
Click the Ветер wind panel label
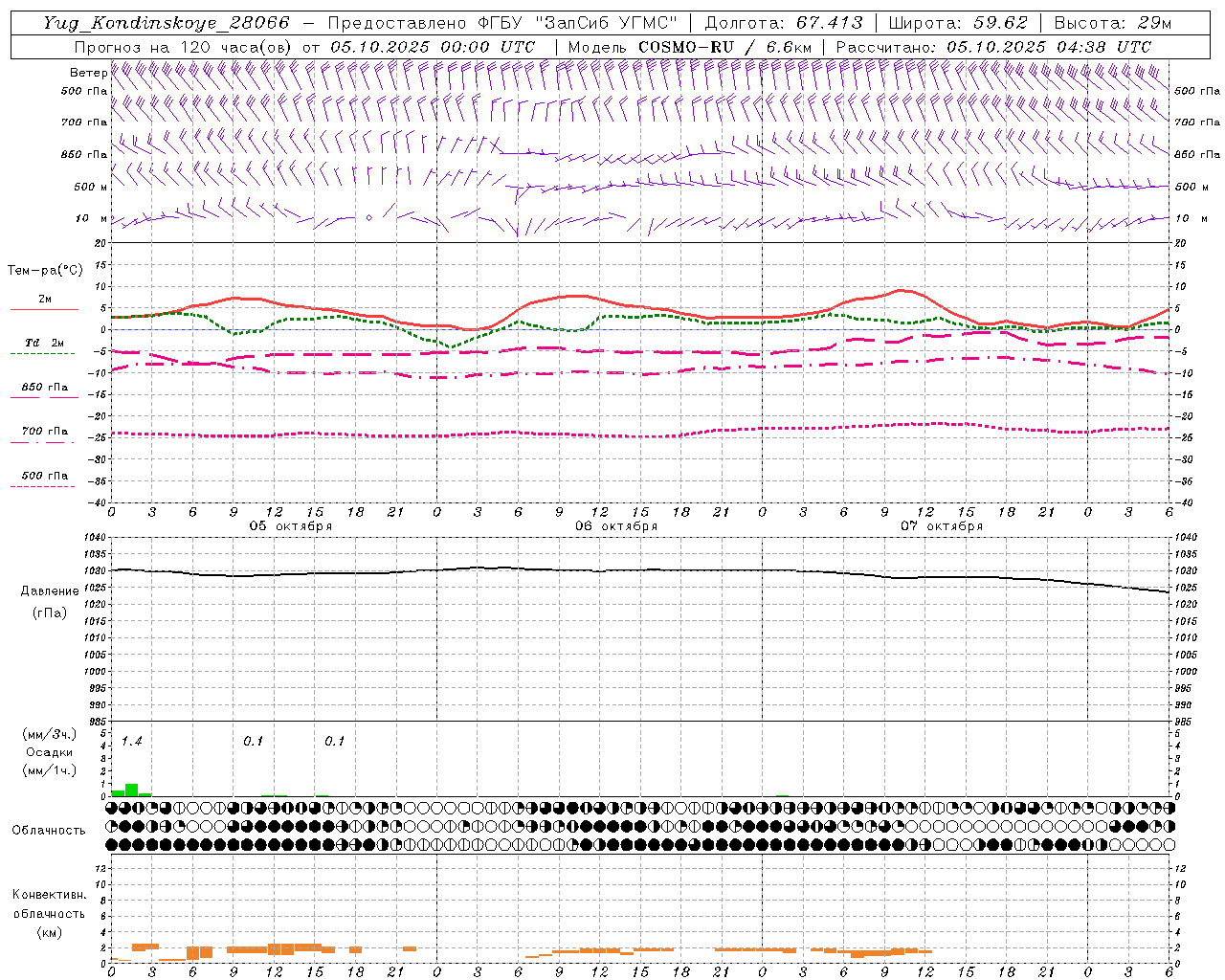click(88, 73)
